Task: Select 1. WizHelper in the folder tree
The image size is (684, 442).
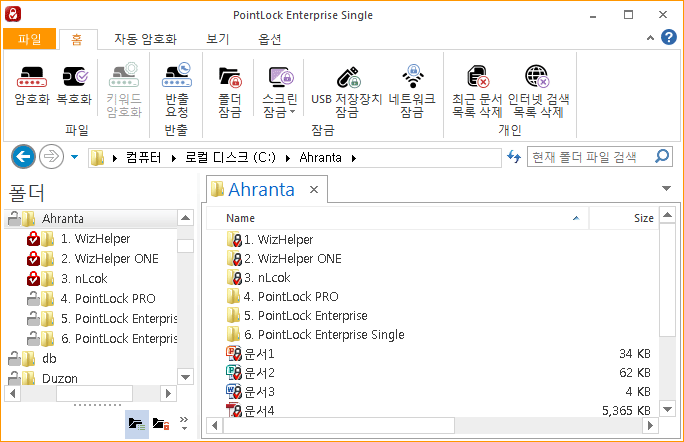Action: point(96,239)
